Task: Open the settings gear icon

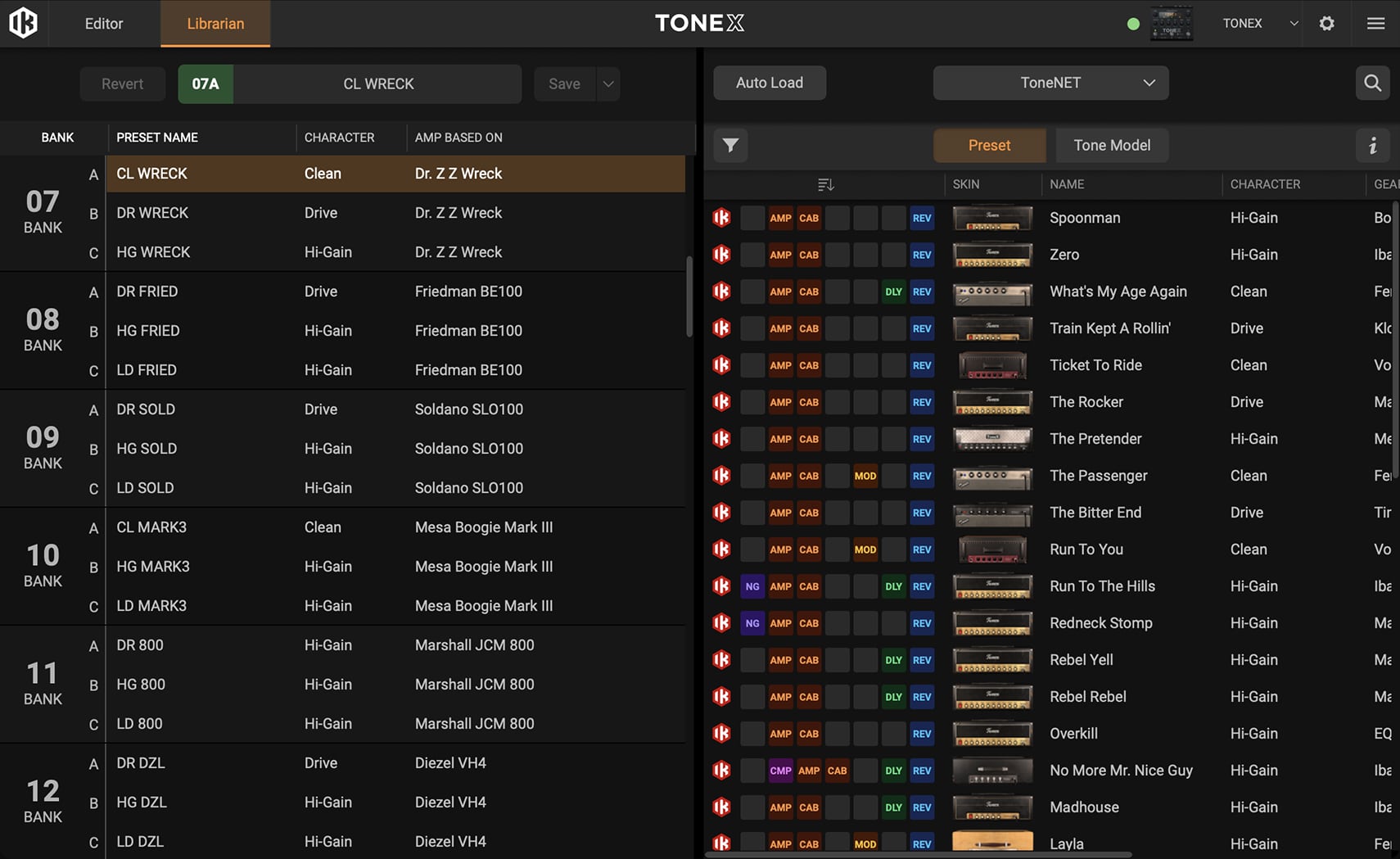Action: coord(1326,24)
